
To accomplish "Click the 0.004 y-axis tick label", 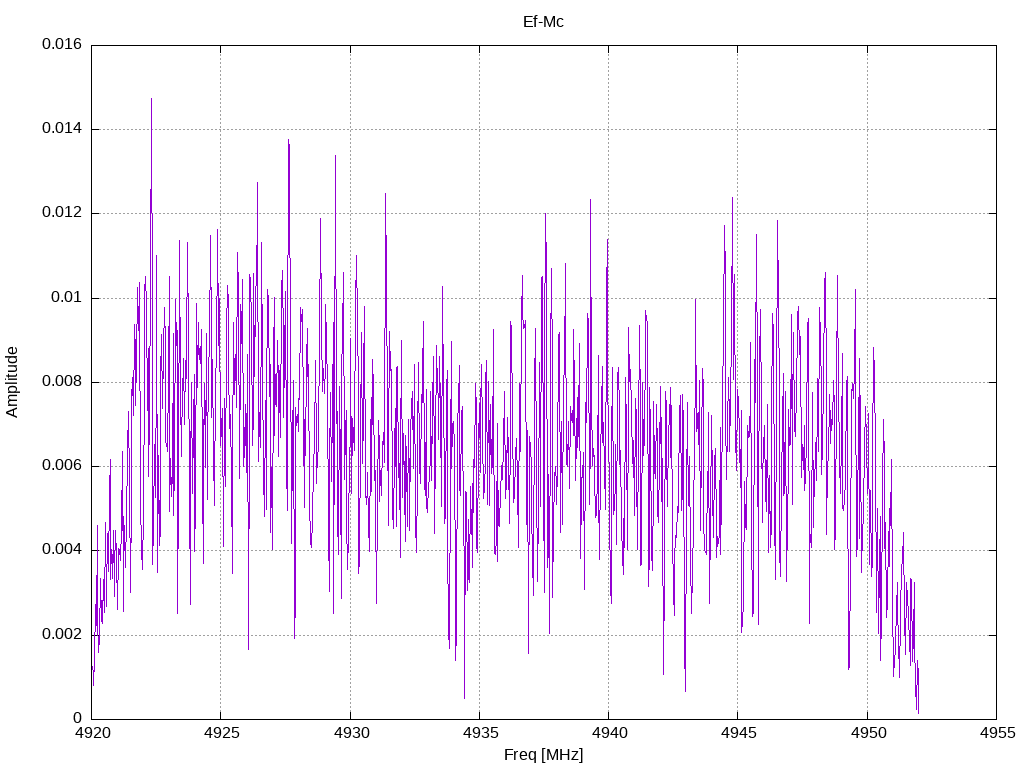I will click(x=62, y=550).
